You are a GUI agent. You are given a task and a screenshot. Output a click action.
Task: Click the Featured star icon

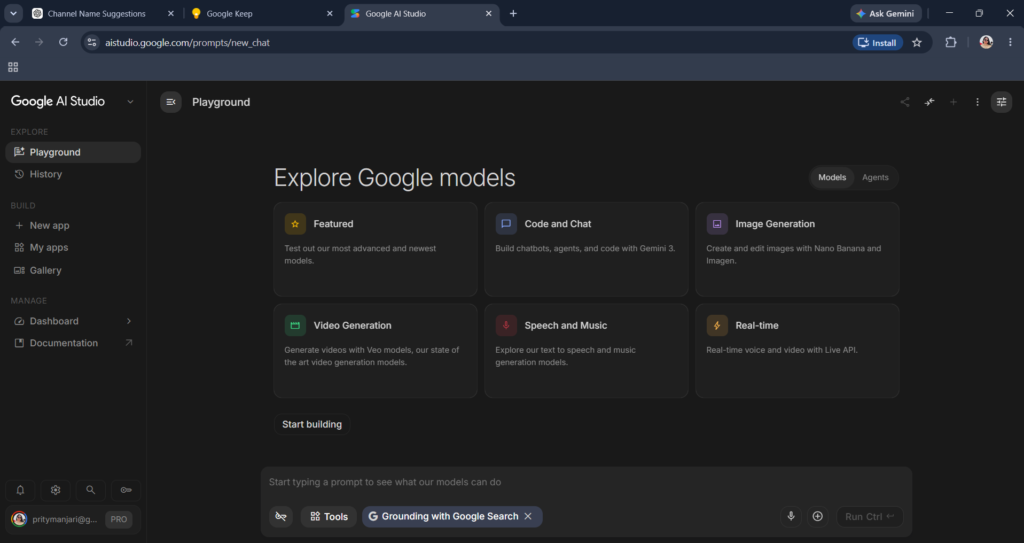(295, 224)
